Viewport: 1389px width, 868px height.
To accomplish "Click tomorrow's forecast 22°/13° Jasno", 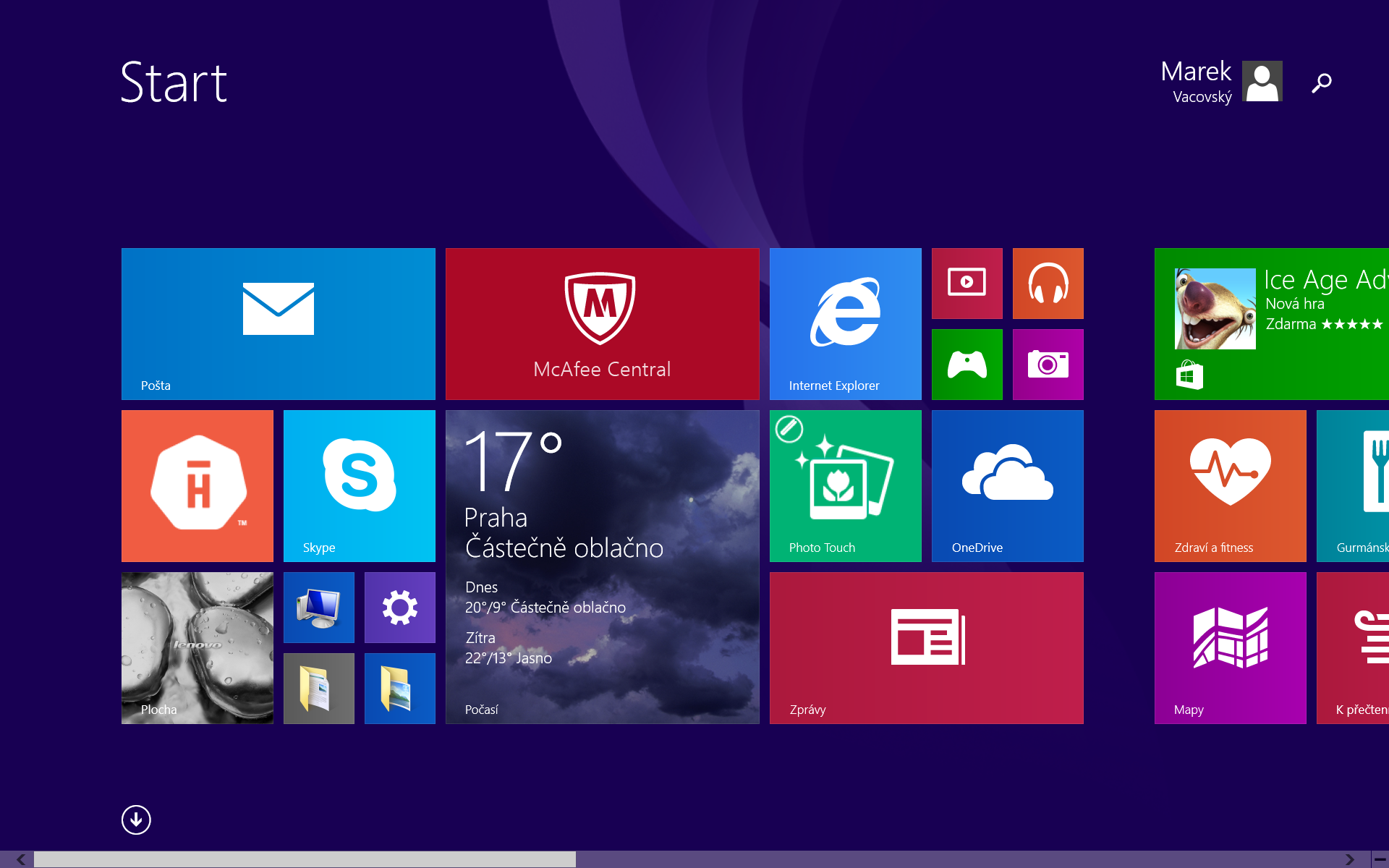I will 509,658.
